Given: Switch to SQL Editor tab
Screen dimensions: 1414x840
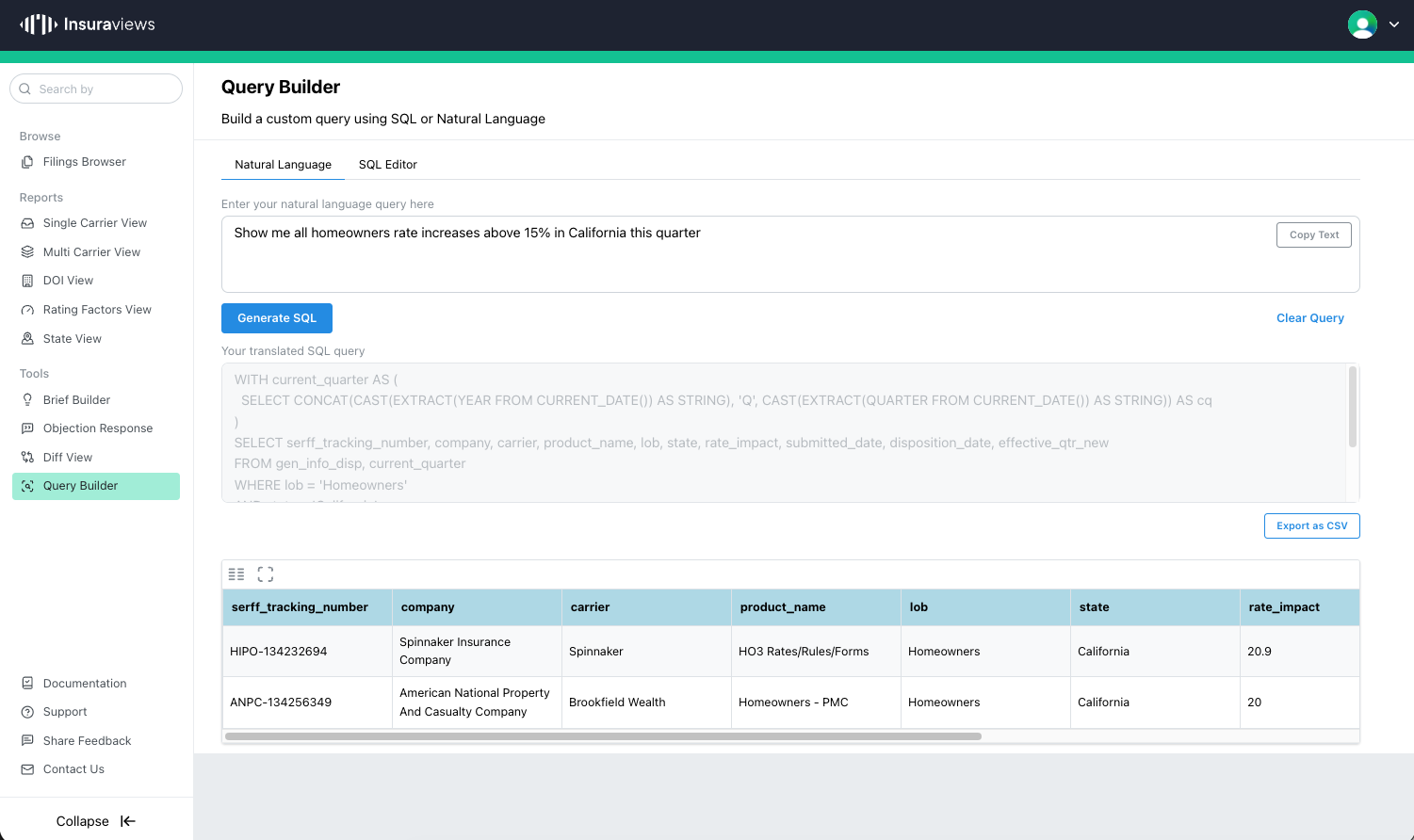Looking at the screenshot, I should click(x=388, y=165).
